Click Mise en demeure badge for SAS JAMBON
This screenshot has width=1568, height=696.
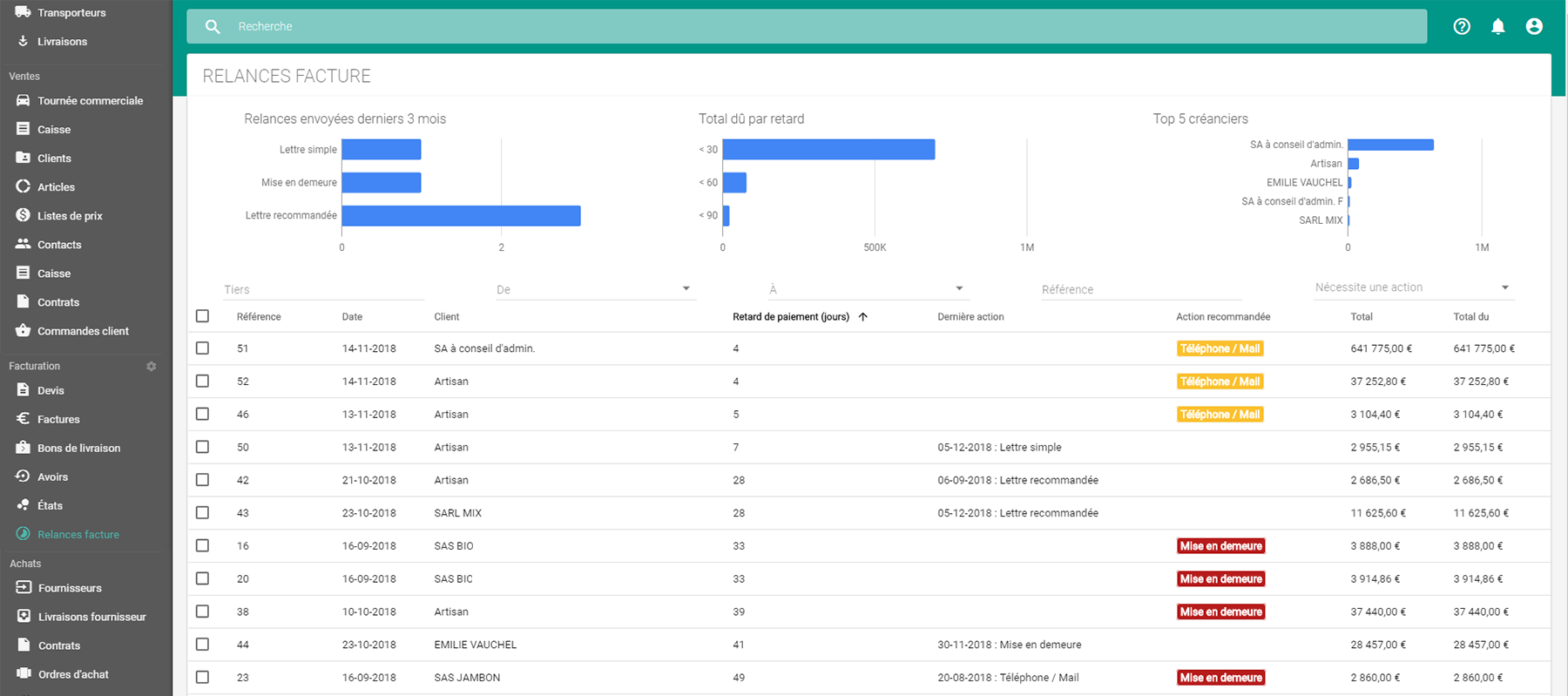click(x=1220, y=678)
